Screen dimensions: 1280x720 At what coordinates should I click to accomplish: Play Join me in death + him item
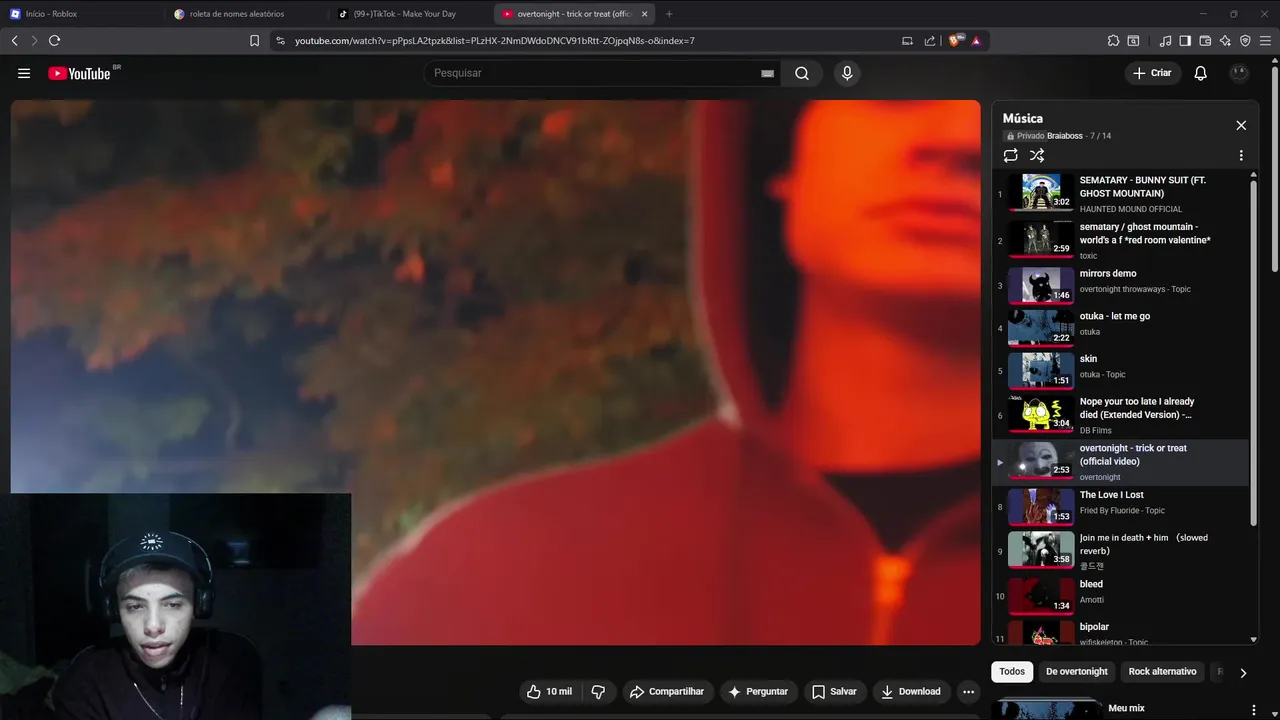point(1120,551)
